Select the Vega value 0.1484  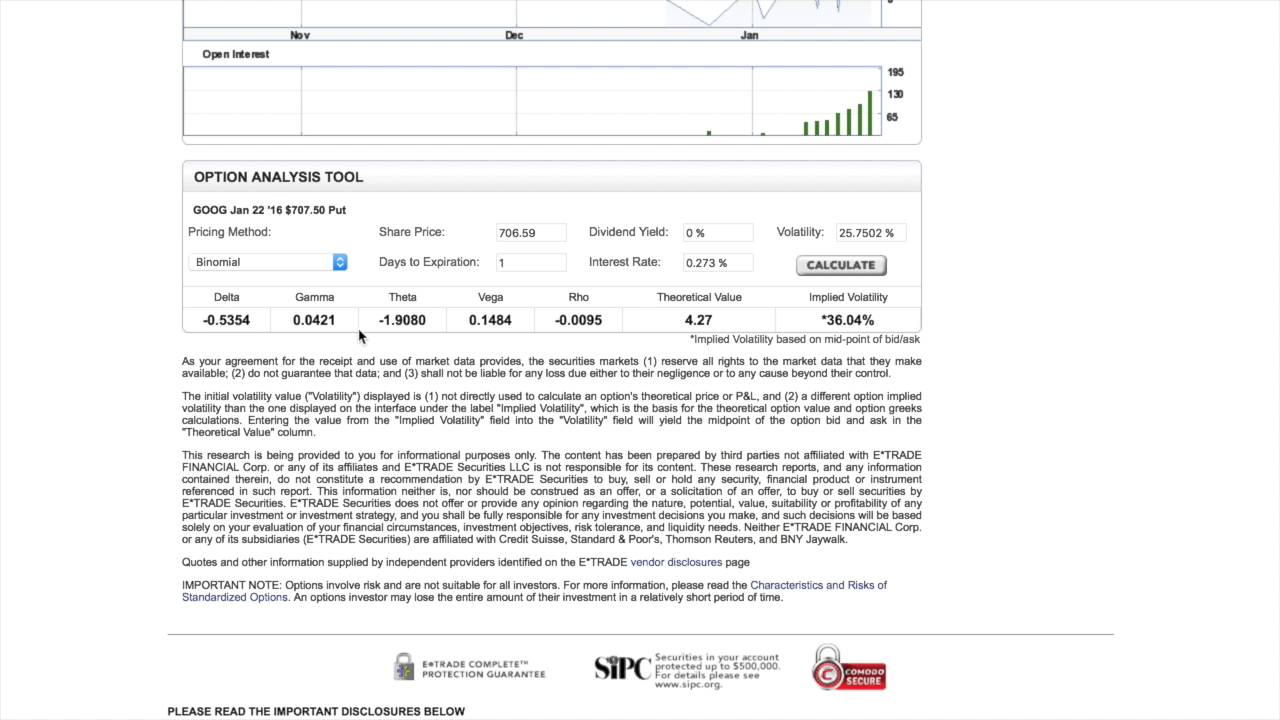(490, 320)
